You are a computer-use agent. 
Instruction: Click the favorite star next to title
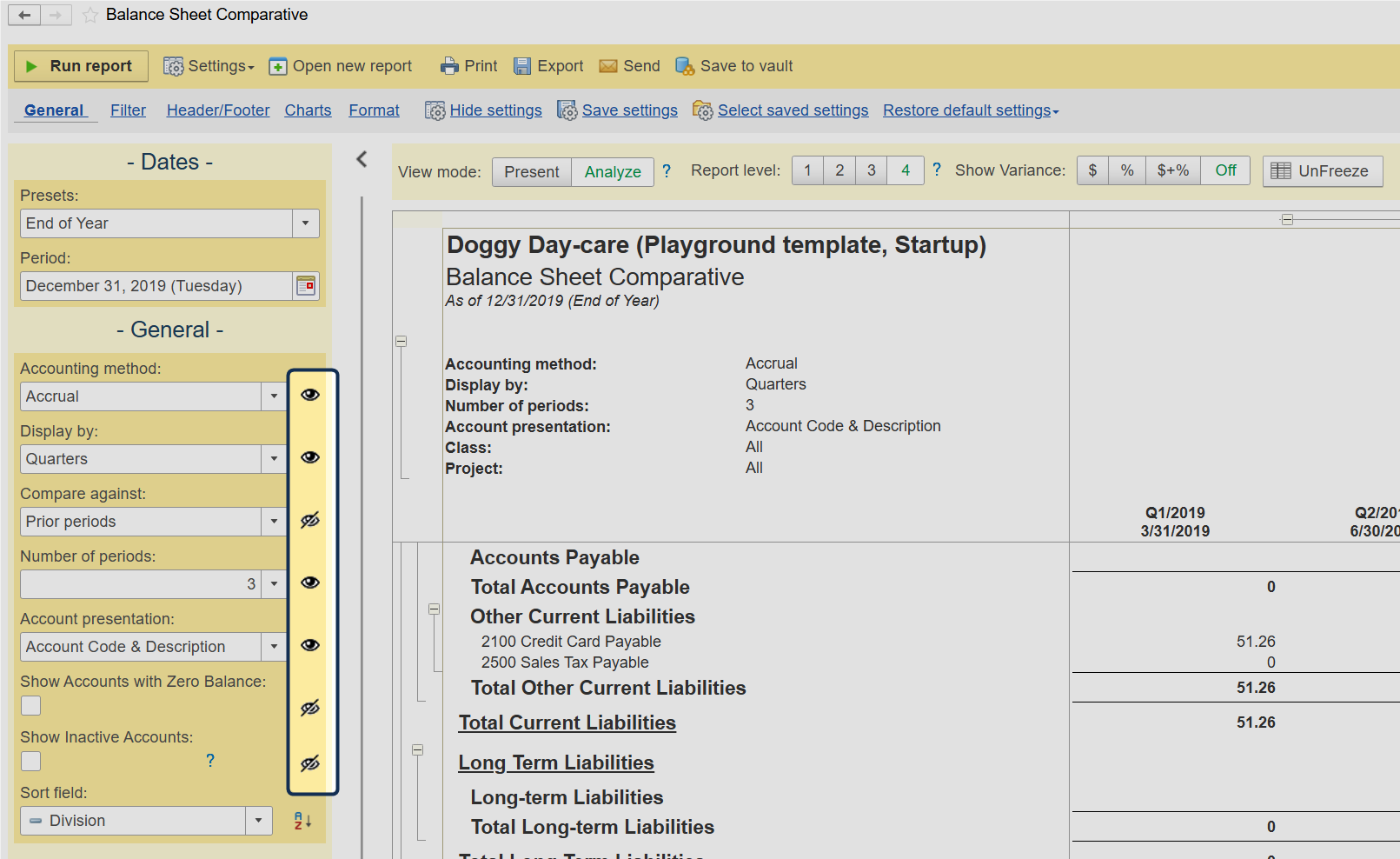pos(90,15)
